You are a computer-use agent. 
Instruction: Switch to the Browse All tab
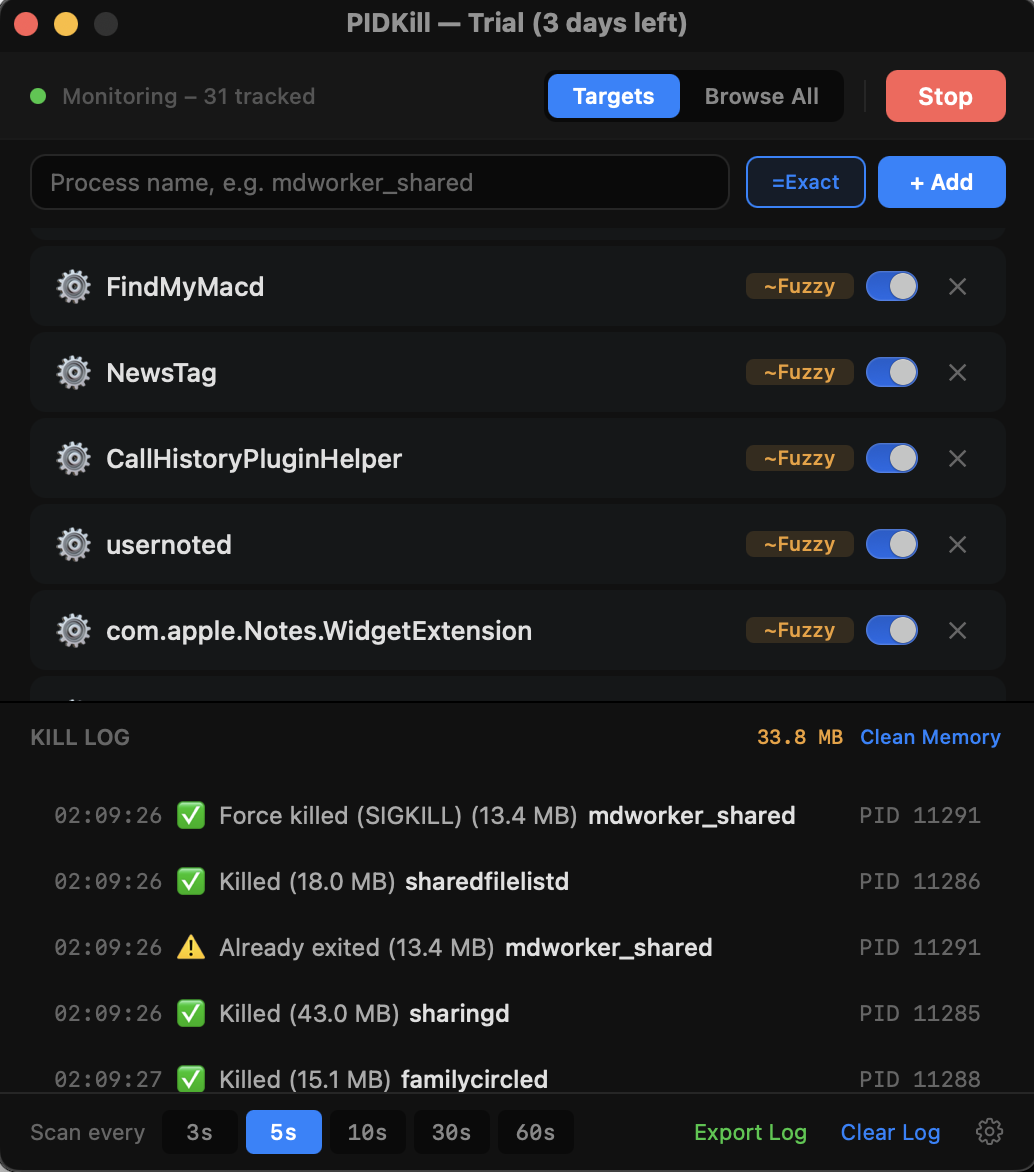(x=761, y=97)
